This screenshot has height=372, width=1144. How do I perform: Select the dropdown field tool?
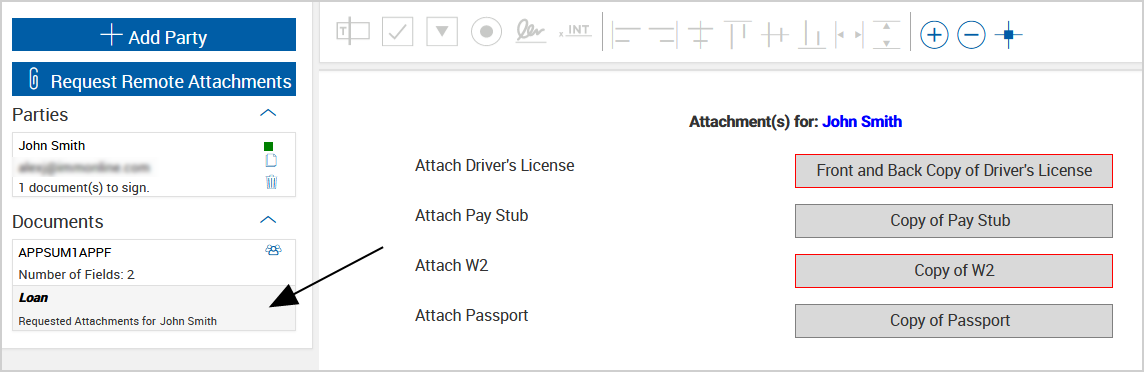[441, 31]
